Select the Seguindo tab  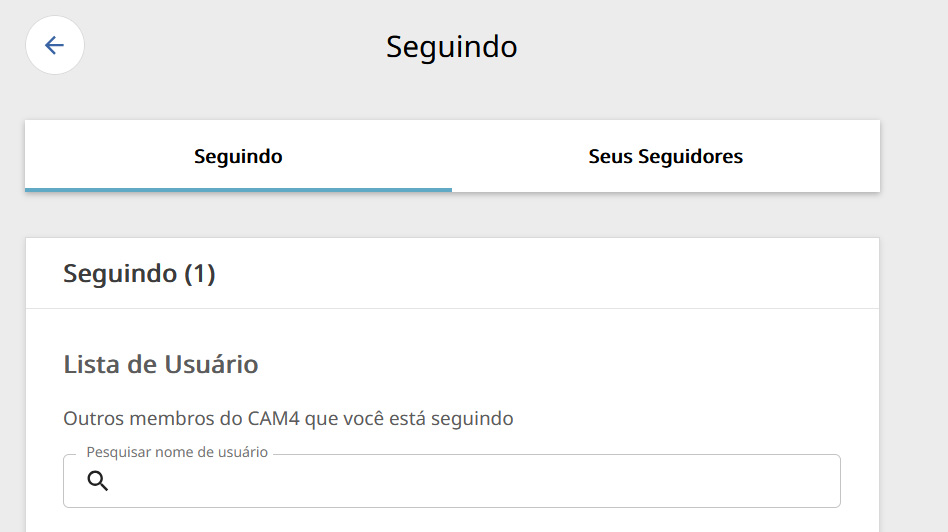(238, 156)
